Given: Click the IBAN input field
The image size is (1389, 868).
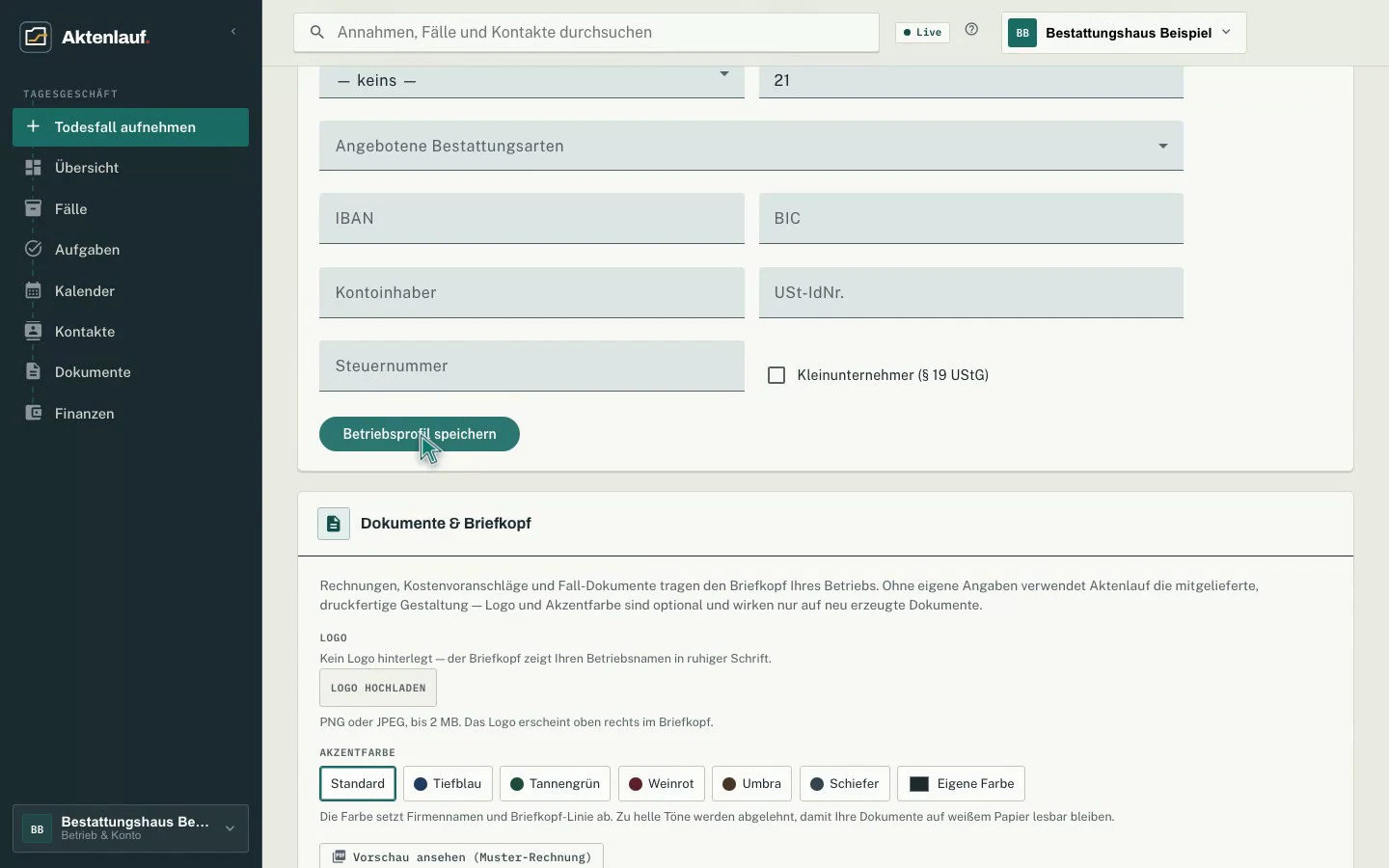Looking at the screenshot, I should (x=531, y=218).
